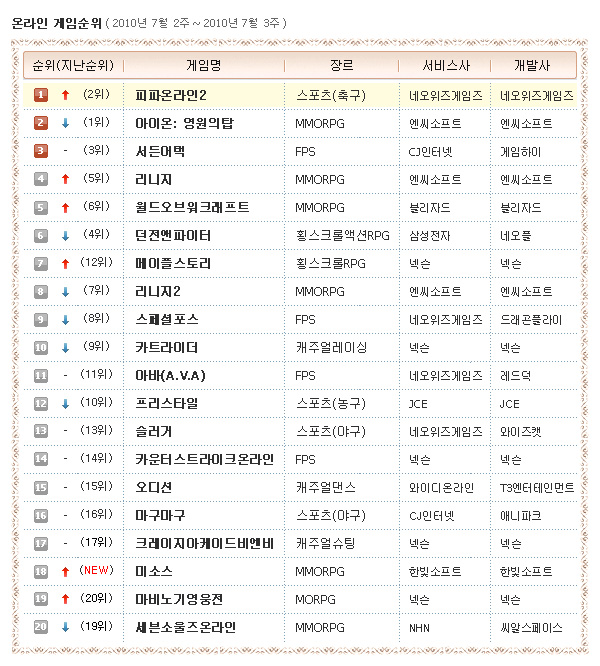Image resolution: width=600 pixels, height=666 pixels.
Task: Click the up arrow in 피파온라인2 row
Action: click(x=65, y=95)
